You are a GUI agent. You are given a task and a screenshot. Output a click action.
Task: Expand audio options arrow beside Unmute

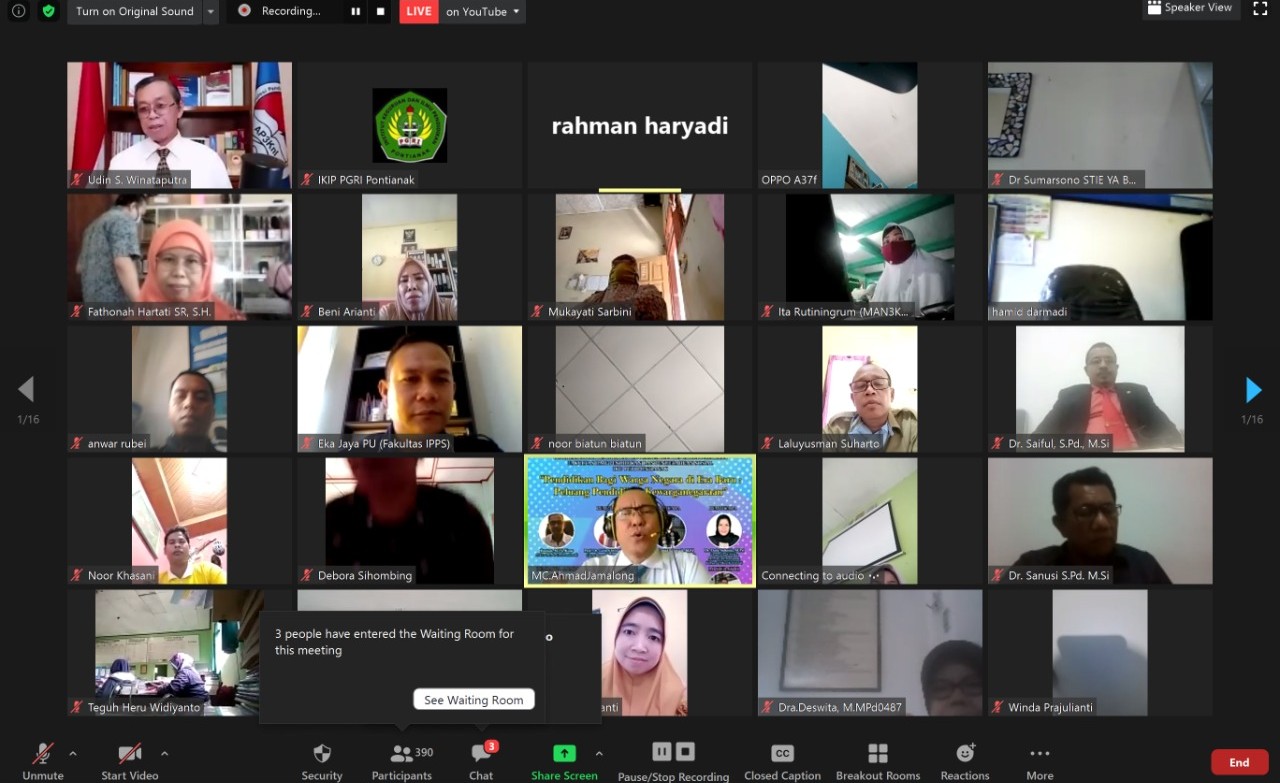click(72, 753)
